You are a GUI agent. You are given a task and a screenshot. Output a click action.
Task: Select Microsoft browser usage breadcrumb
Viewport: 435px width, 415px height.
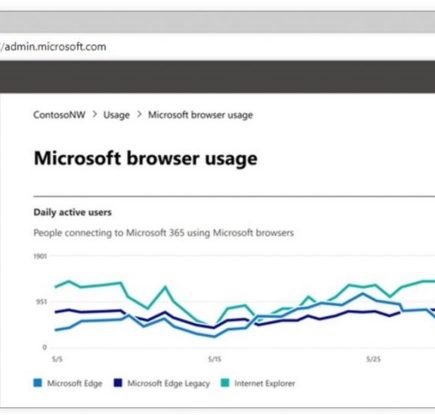[200, 115]
